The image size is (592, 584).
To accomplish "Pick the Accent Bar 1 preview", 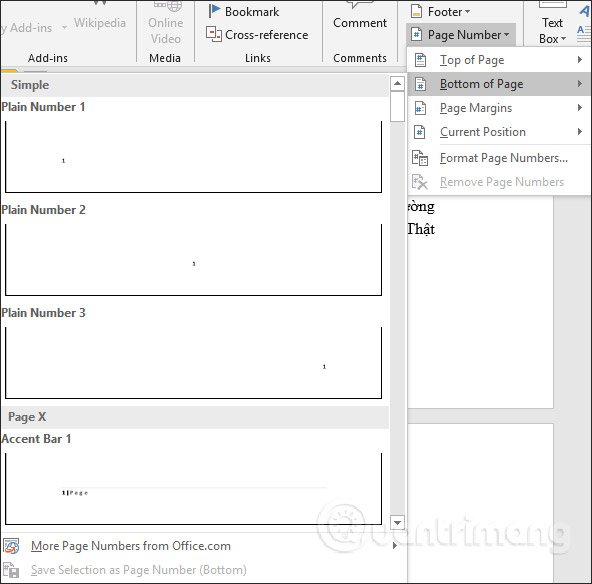I will pos(193,489).
